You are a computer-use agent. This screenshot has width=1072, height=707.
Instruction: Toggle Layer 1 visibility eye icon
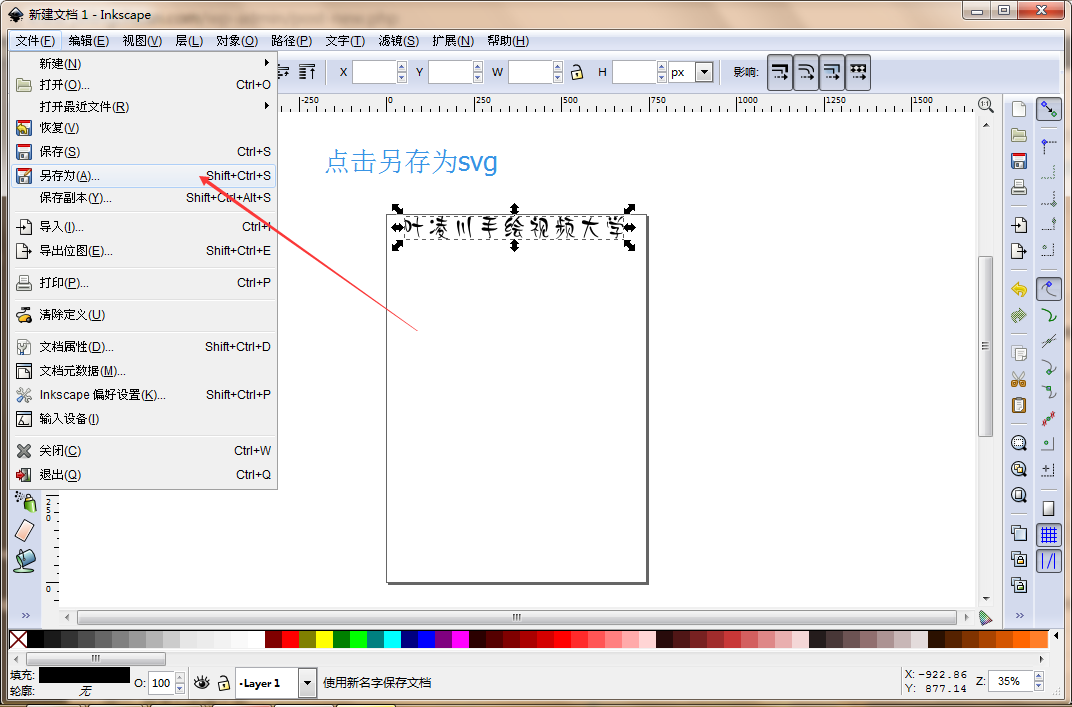(x=202, y=683)
